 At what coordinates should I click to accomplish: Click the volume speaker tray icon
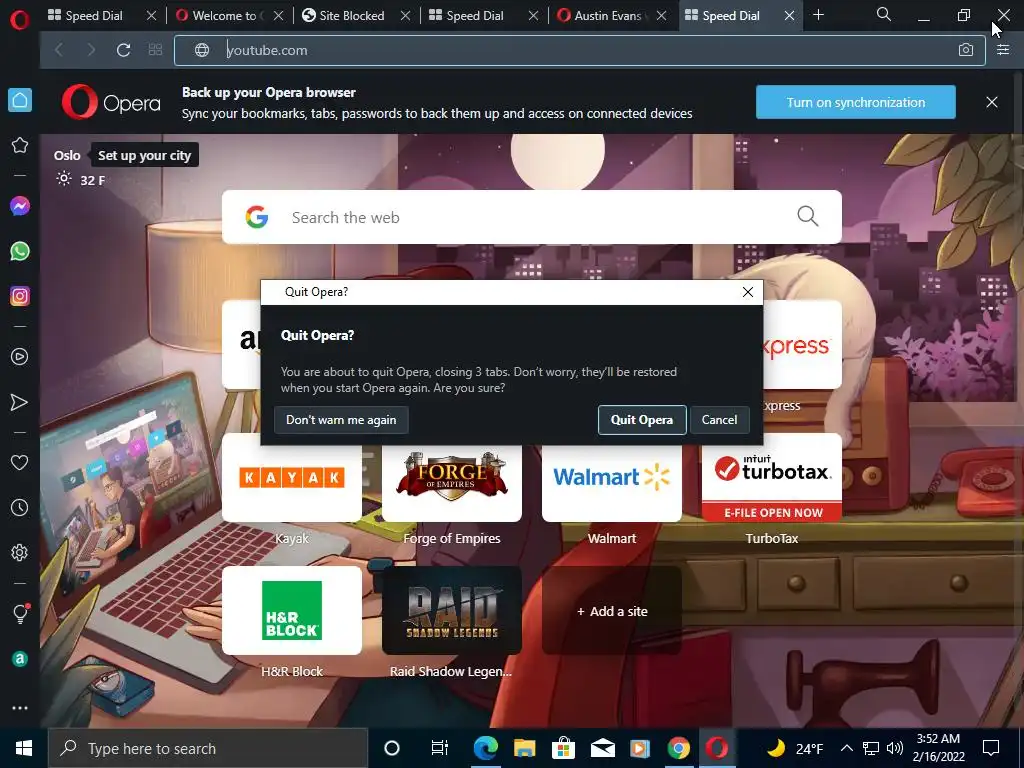[895, 748]
